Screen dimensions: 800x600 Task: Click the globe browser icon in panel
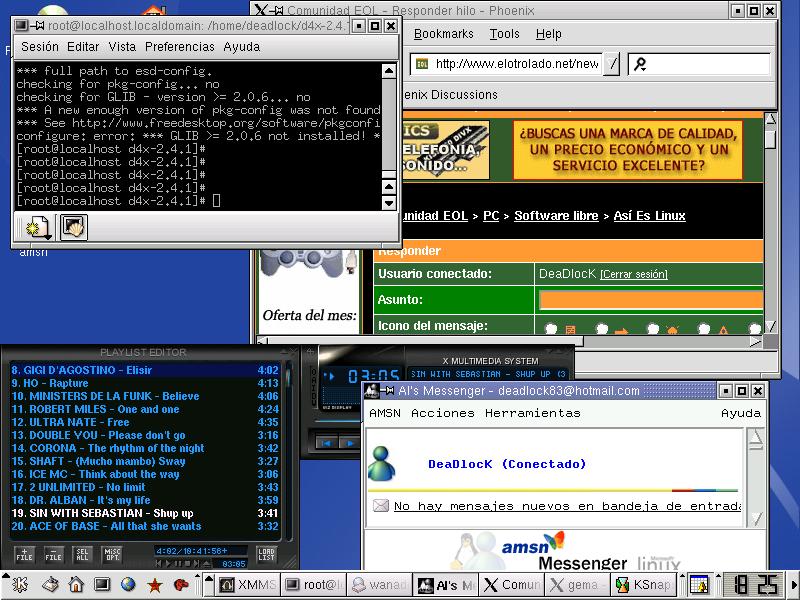tap(128, 585)
